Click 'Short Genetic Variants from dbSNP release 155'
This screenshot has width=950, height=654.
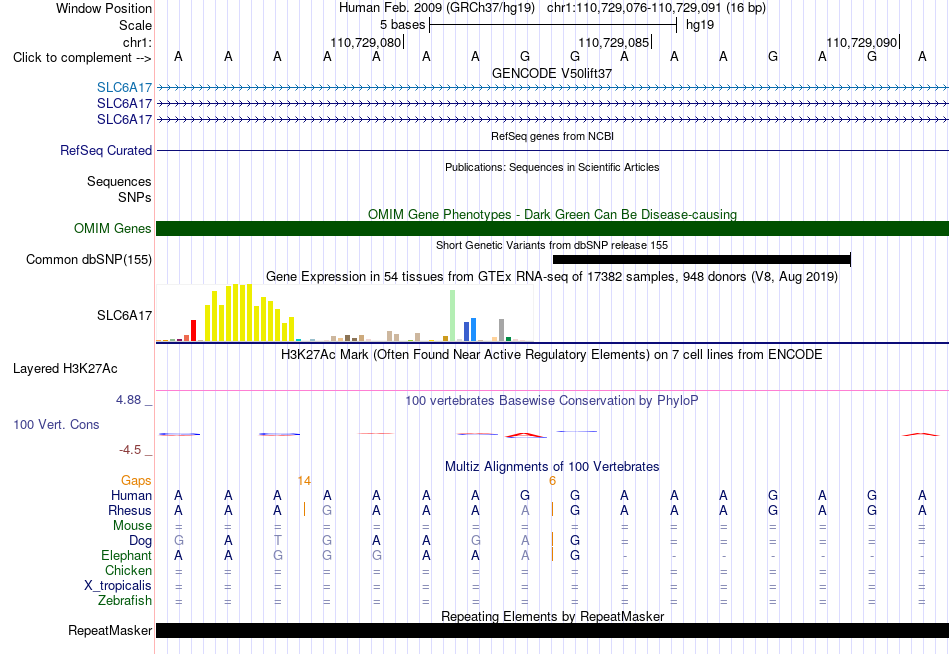tap(552, 245)
